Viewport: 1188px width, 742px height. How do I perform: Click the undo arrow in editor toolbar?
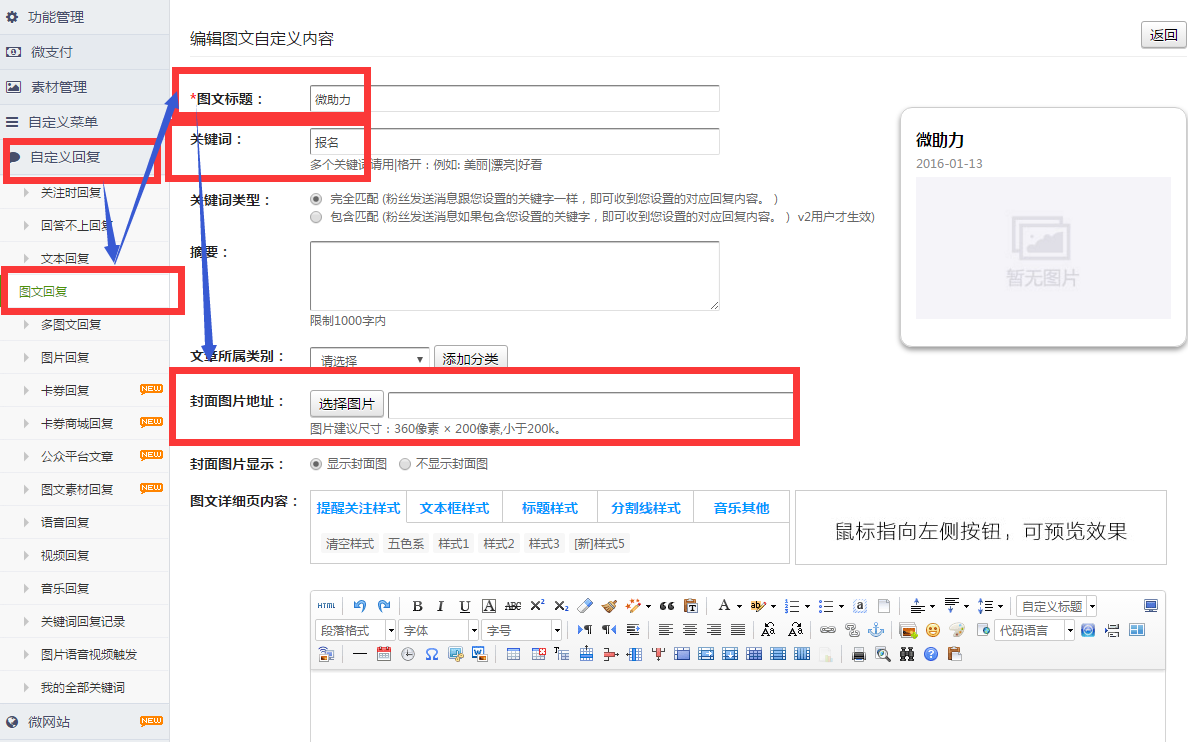point(360,606)
